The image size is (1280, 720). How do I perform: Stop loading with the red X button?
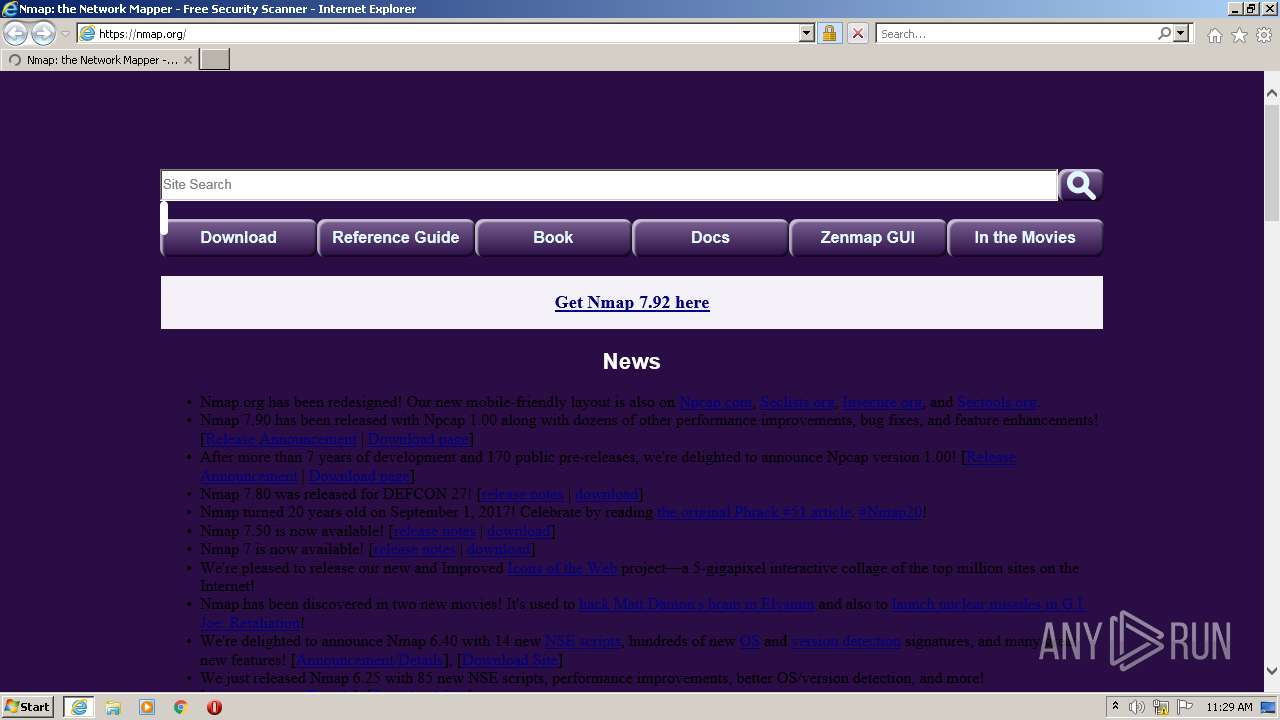[857, 33]
